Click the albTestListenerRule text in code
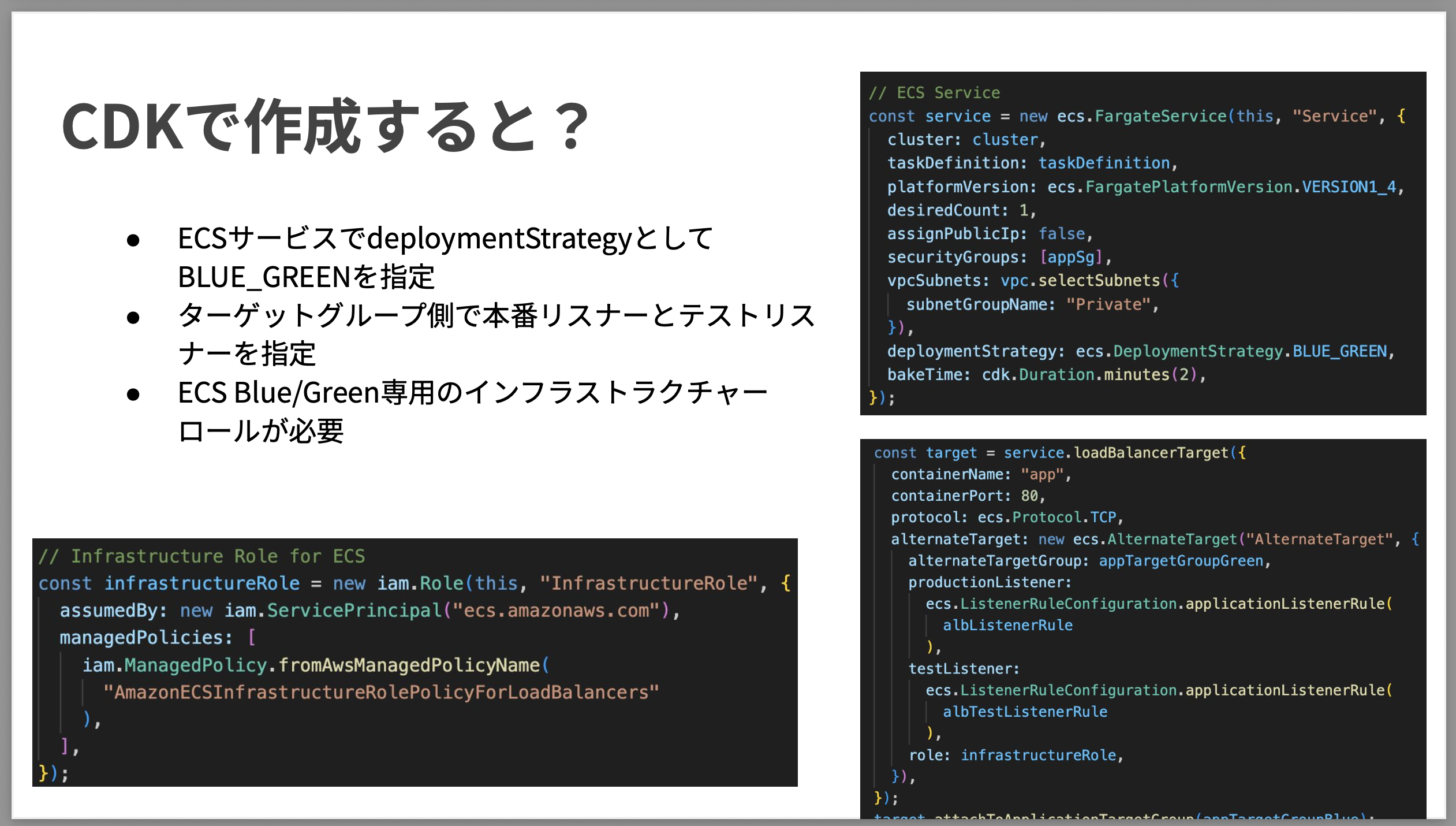 point(1025,712)
